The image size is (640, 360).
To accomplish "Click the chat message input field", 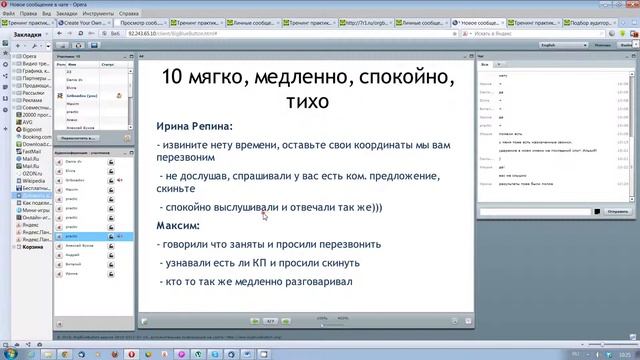I will tap(535, 211).
